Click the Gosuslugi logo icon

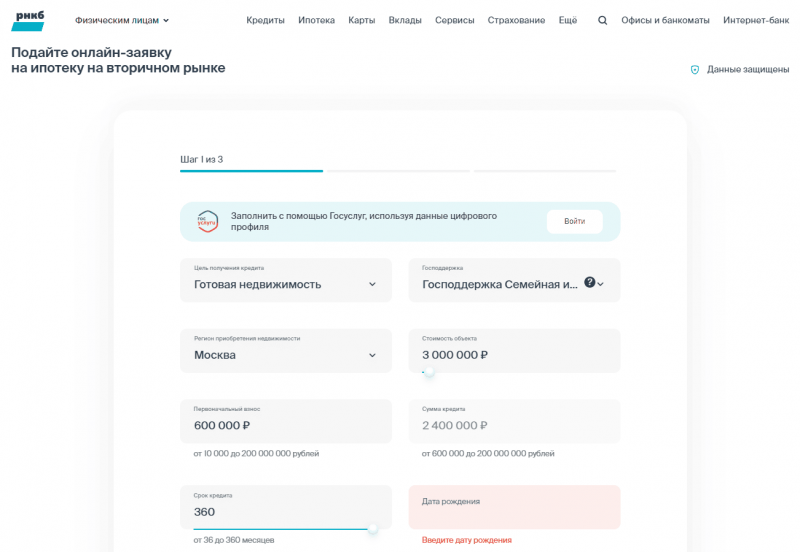click(x=207, y=222)
